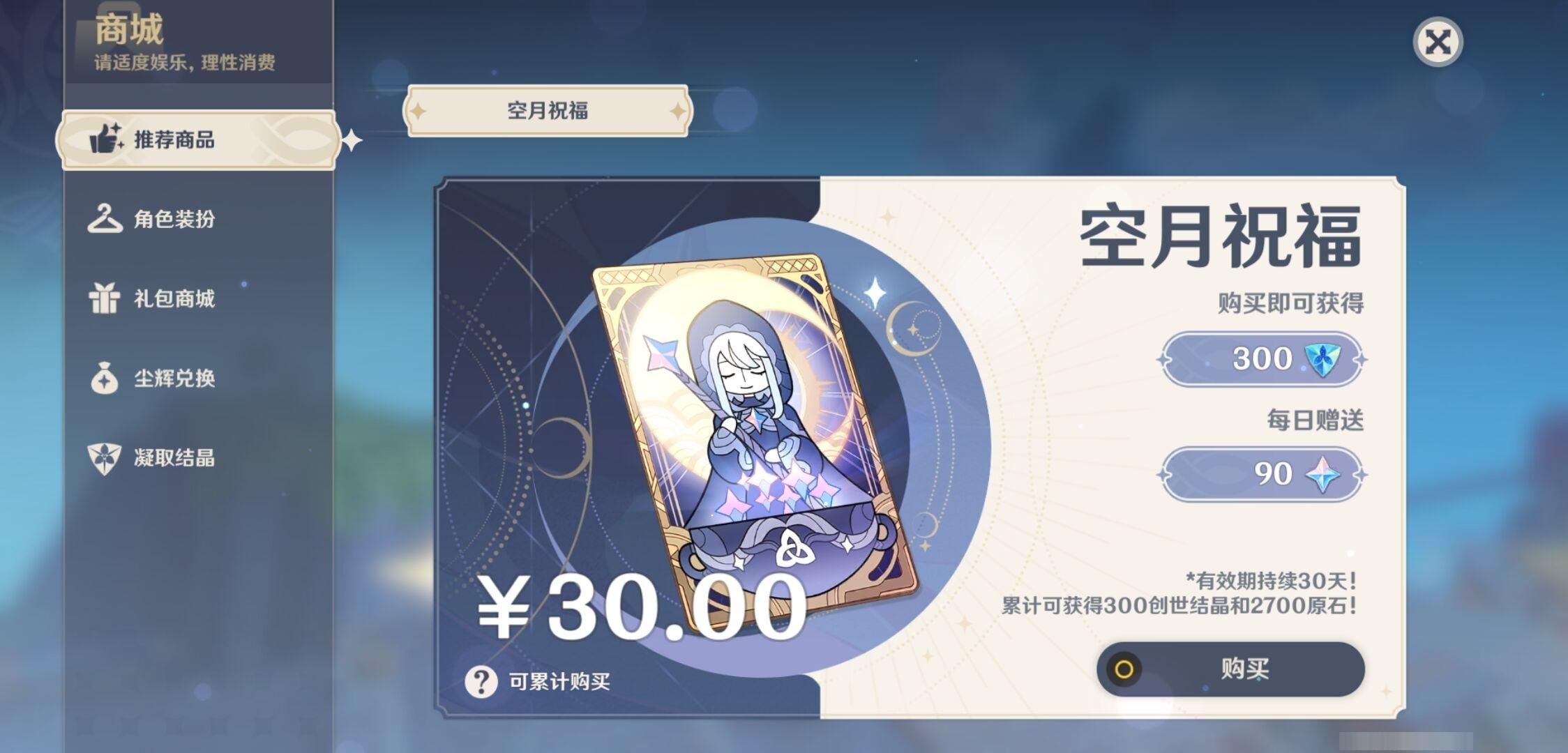The width and height of the screenshot is (1568, 753).
Task: Click the crystal shield icon for 凝取结晶
Action: [x=105, y=458]
